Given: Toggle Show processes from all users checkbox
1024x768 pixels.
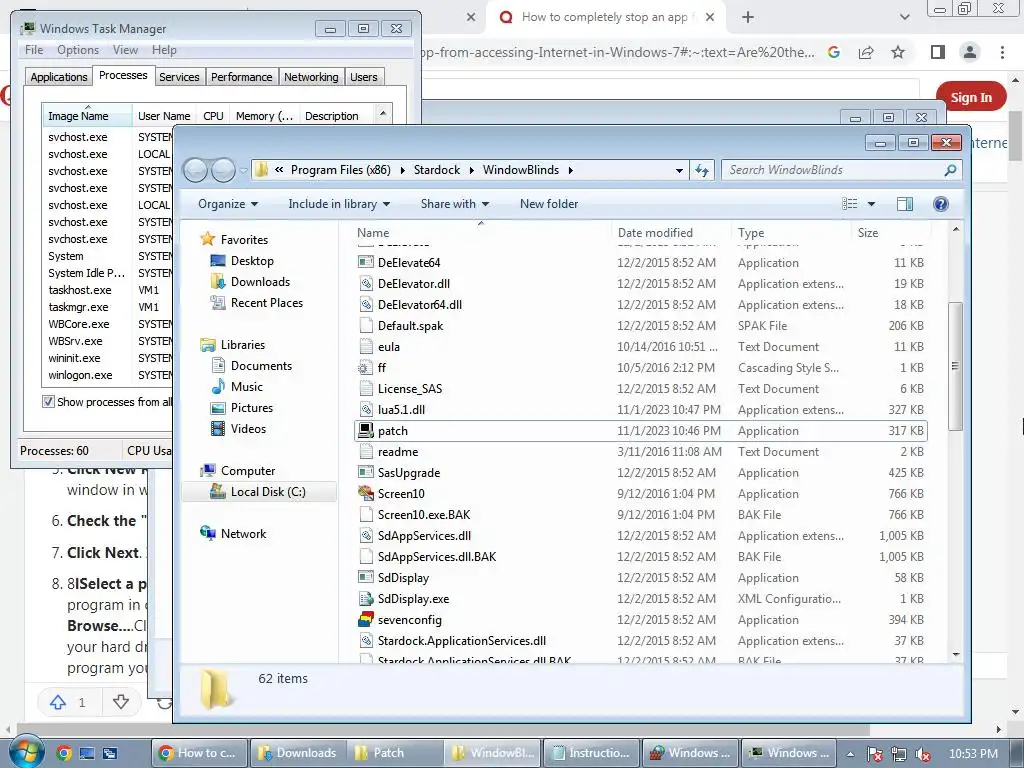Looking at the screenshot, I should [48, 402].
